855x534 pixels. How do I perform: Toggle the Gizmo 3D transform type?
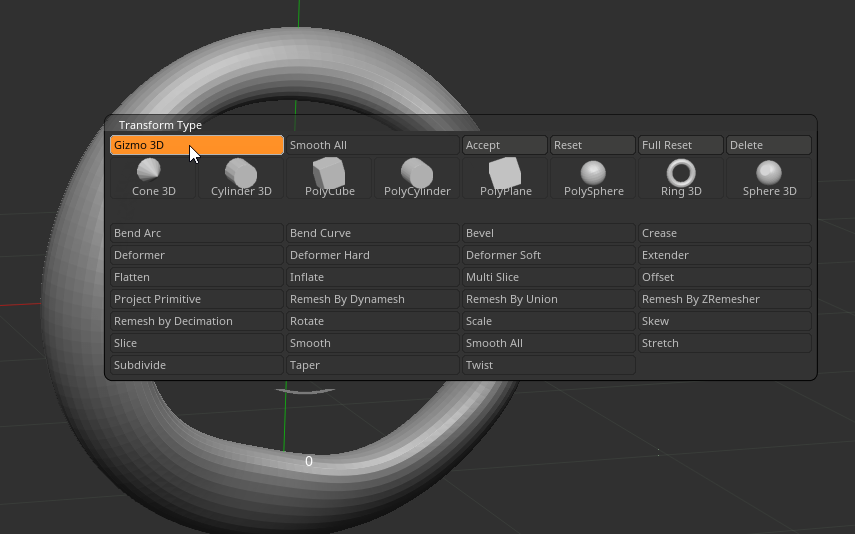[196, 145]
